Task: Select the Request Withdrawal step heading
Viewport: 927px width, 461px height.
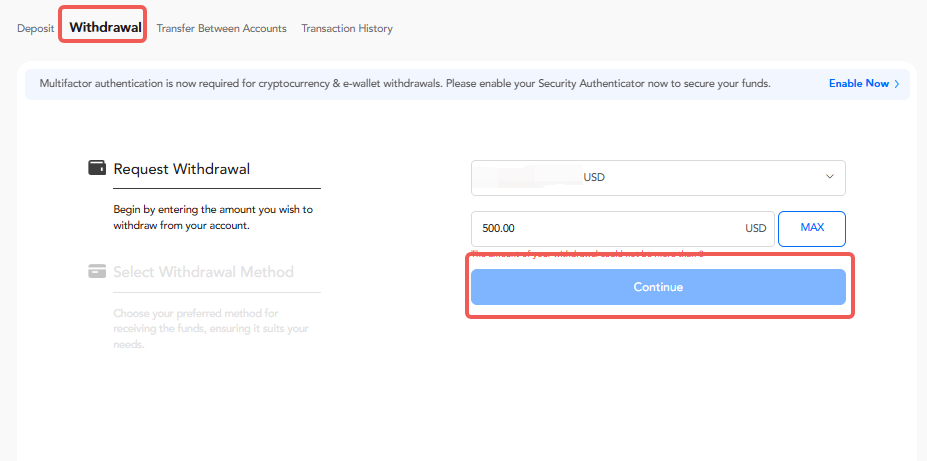Action: [181, 169]
